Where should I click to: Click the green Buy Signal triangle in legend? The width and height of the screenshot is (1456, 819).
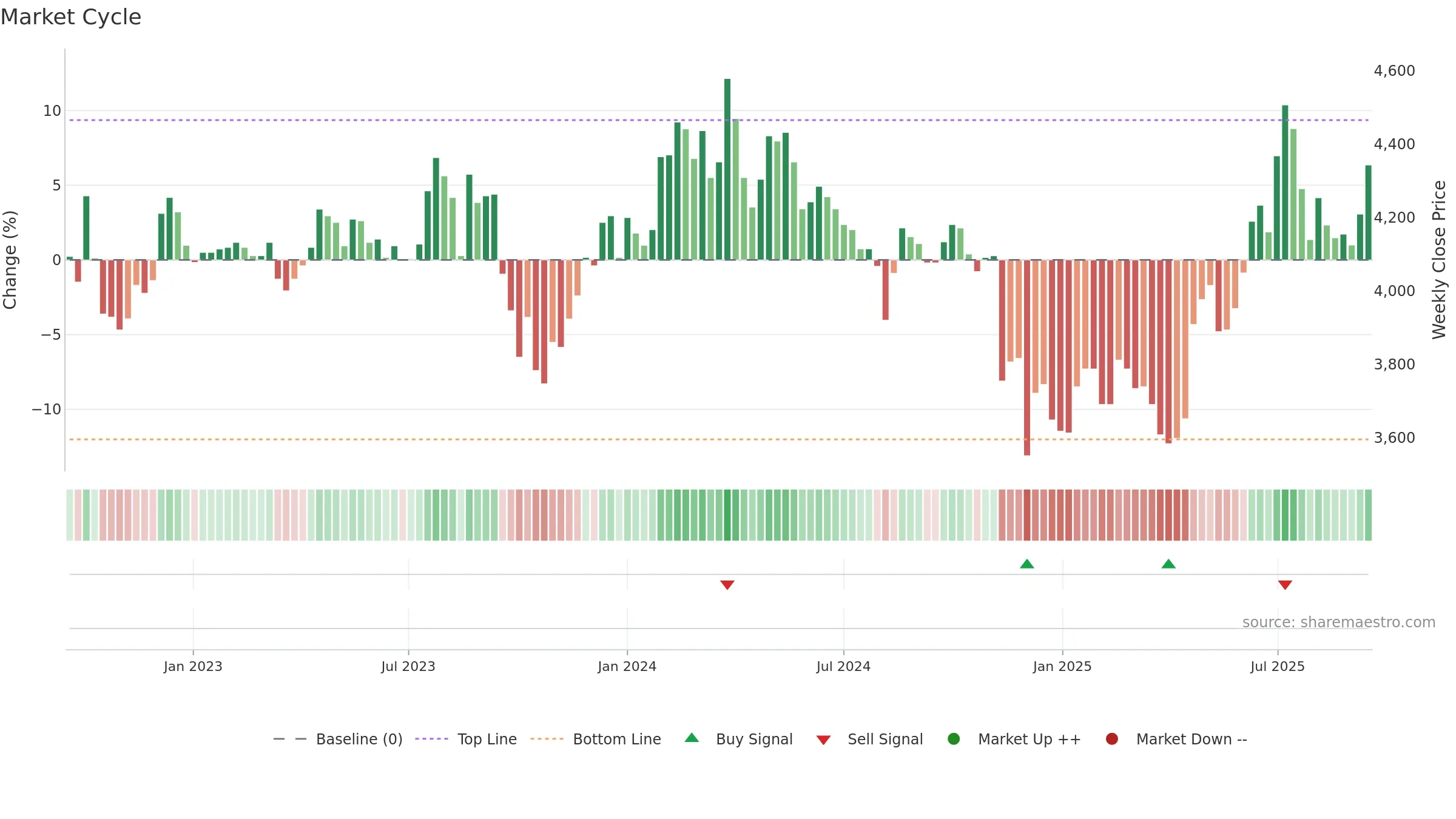(x=692, y=738)
